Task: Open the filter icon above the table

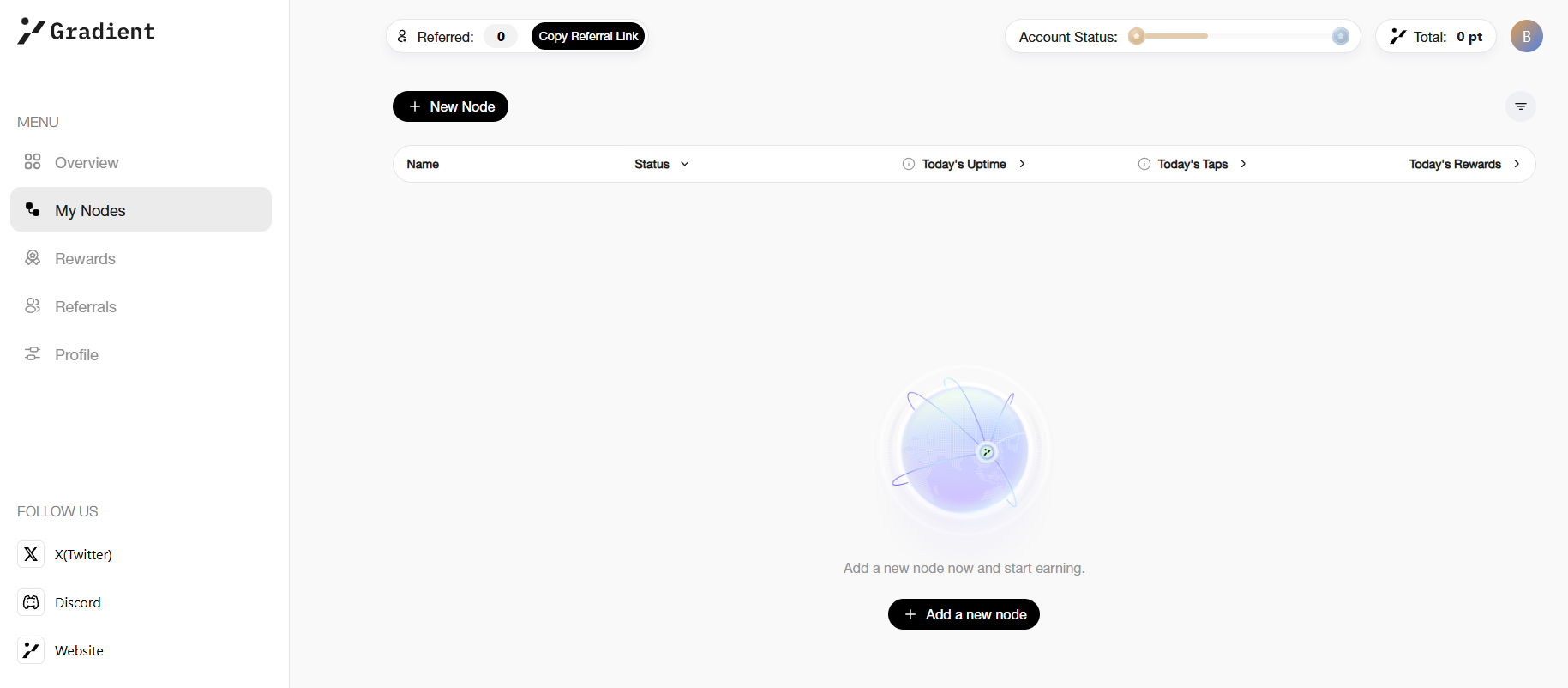Action: click(1520, 106)
